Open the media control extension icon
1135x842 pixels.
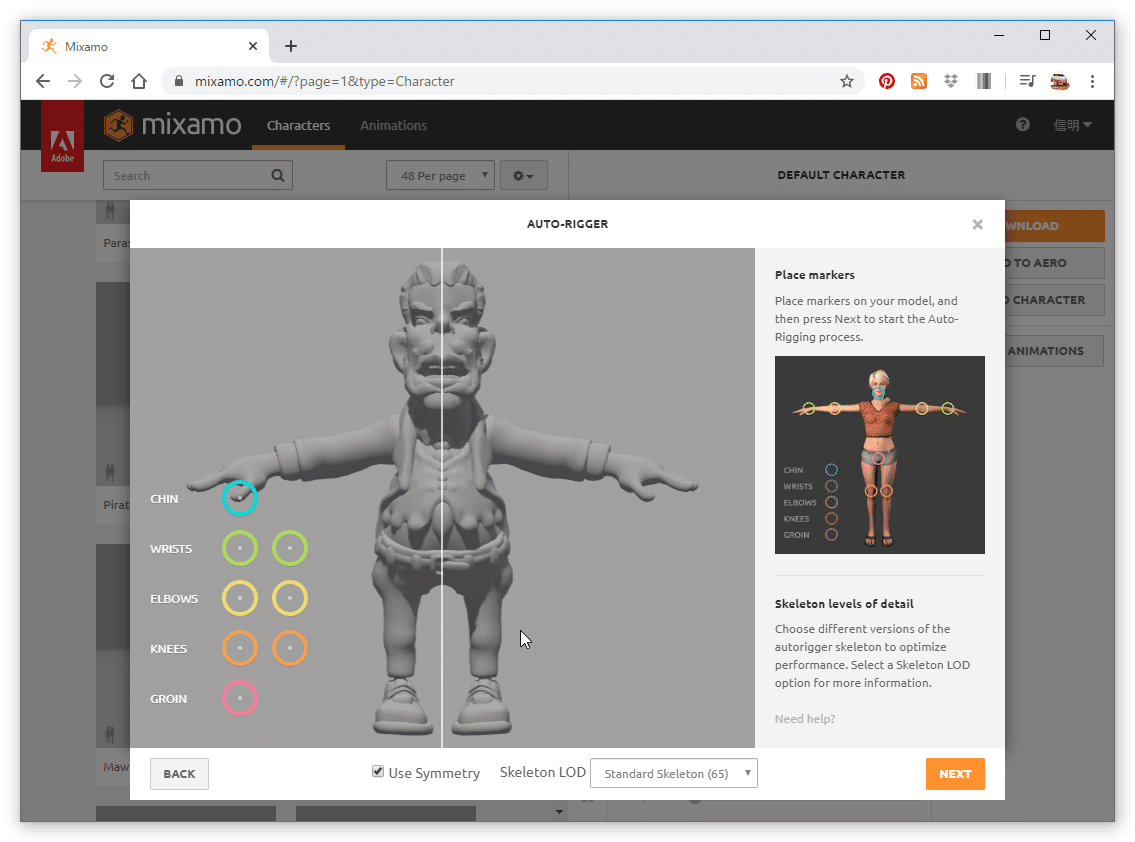[1027, 81]
